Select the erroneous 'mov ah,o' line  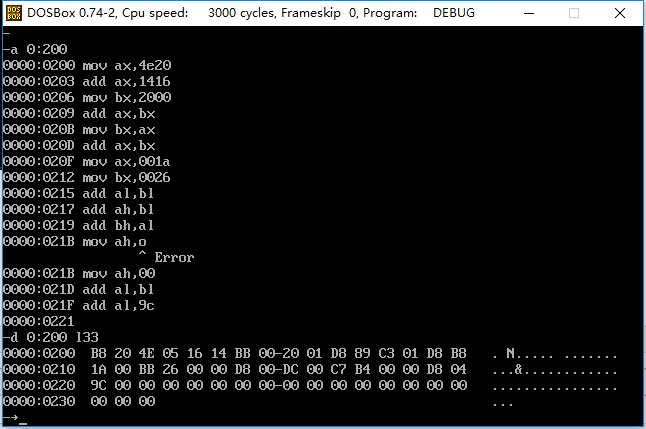tap(75, 242)
